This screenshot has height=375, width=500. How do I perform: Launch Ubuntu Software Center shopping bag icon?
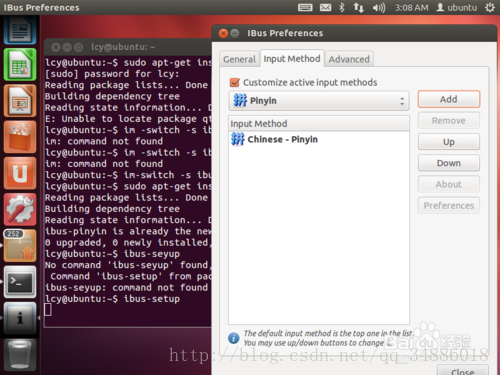(x=20, y=137)
